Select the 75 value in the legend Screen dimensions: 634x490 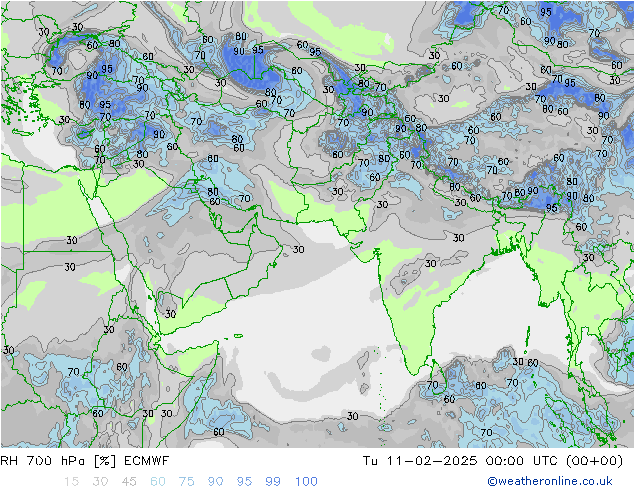186,482
